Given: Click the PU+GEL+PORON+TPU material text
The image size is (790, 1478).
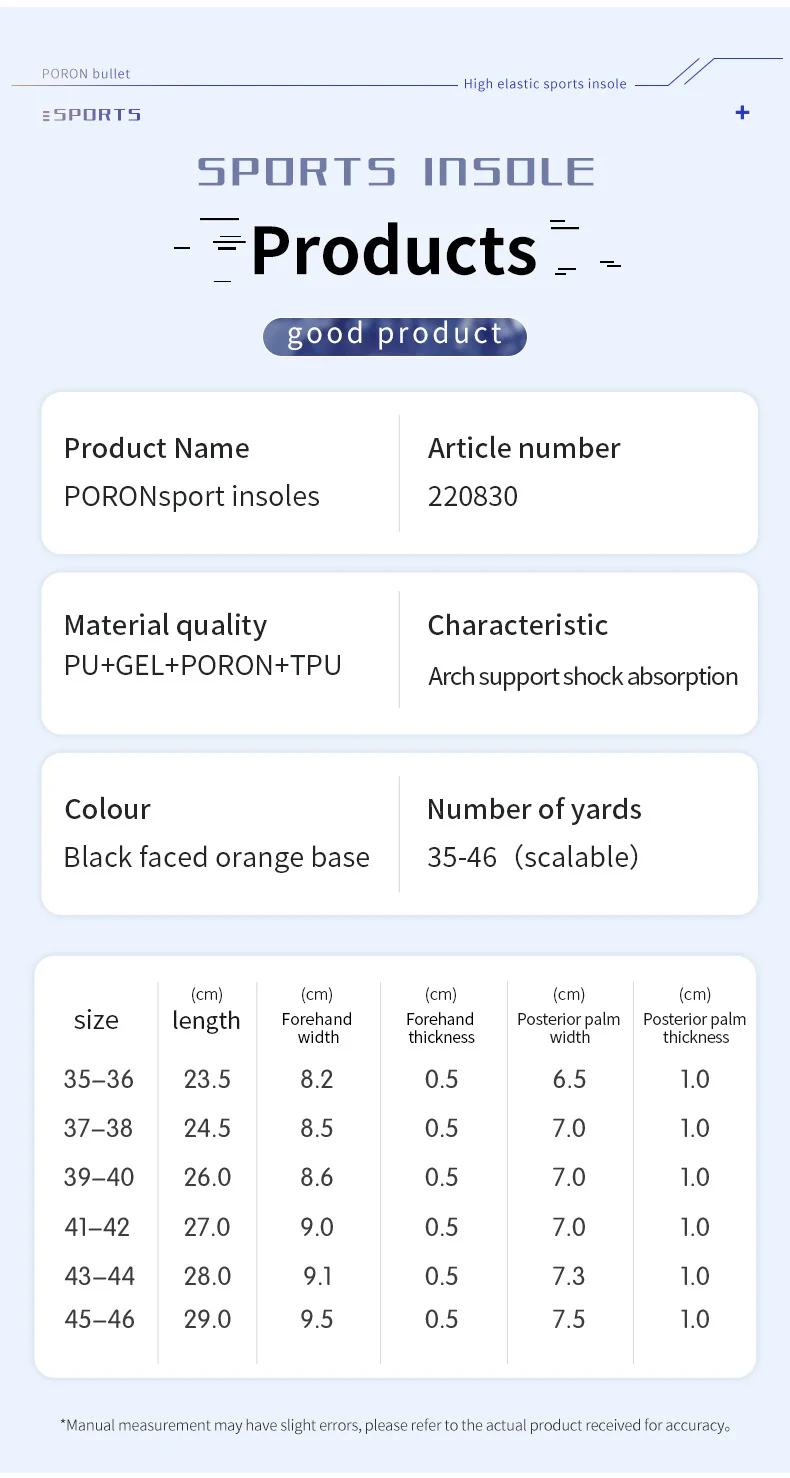Looking at the screenshot, I should 203,665.
